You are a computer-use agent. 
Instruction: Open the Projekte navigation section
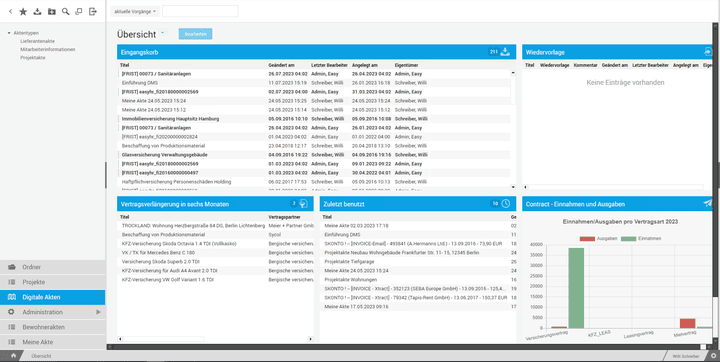point(52,282)
